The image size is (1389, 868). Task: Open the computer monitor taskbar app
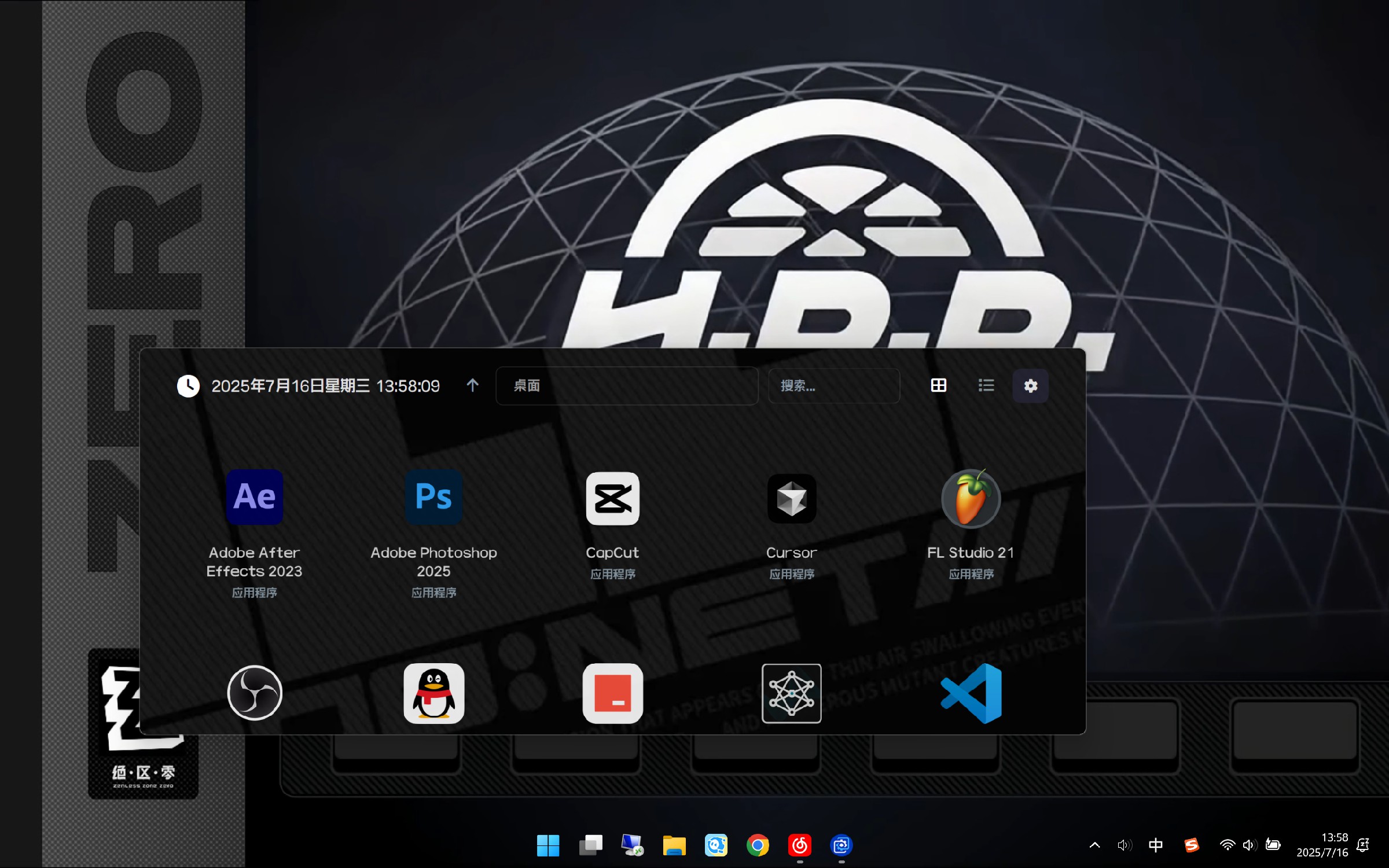[632, 845]
